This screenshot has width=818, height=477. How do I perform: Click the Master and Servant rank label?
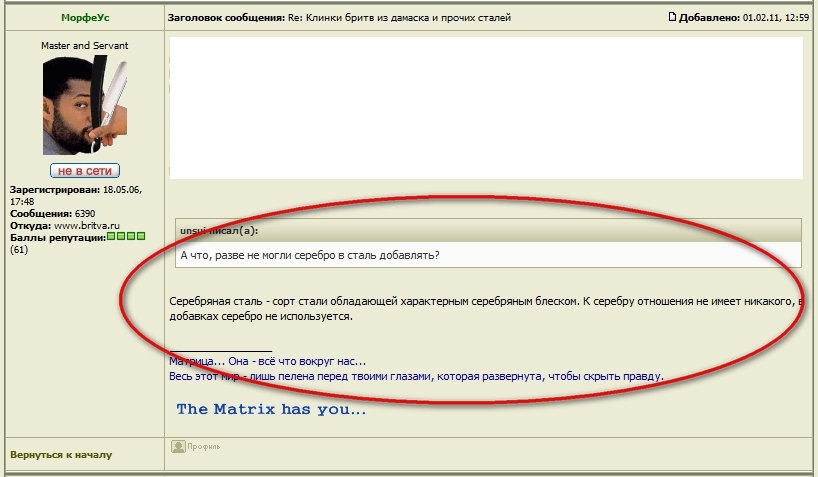(x=84, y=46)
